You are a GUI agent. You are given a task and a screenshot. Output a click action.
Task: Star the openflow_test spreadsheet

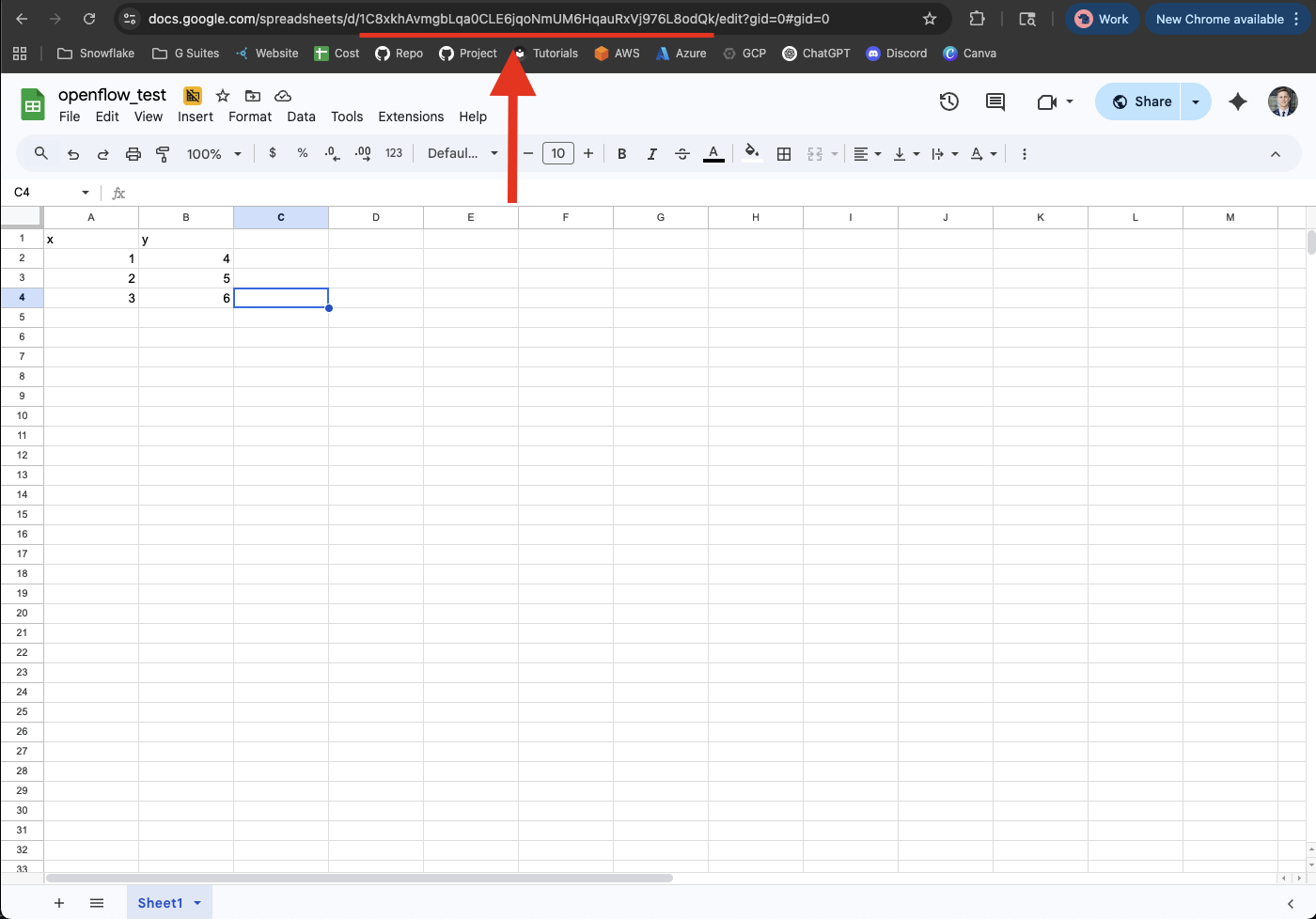223,96
